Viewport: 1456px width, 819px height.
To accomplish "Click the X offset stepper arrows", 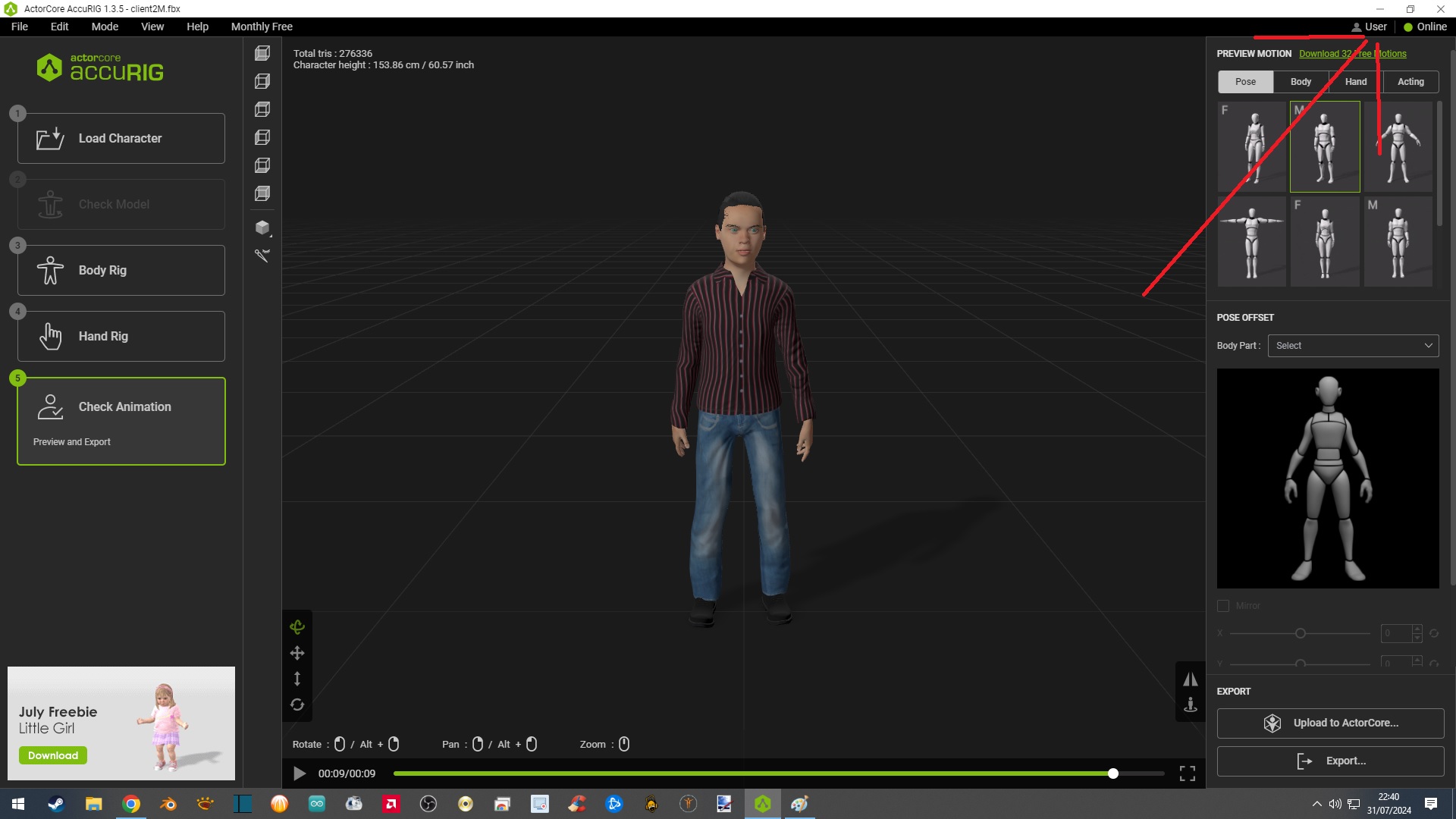I will point(1417,633).
